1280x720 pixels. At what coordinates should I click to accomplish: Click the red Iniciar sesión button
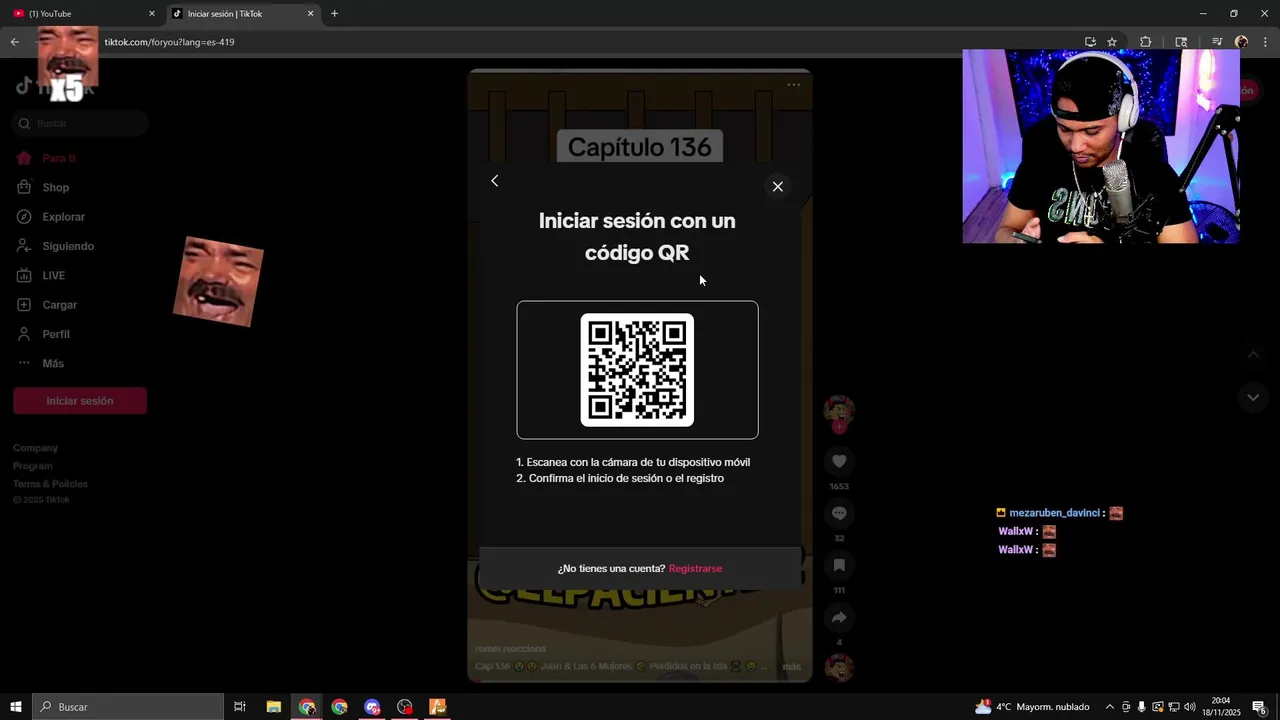point(80,401)
